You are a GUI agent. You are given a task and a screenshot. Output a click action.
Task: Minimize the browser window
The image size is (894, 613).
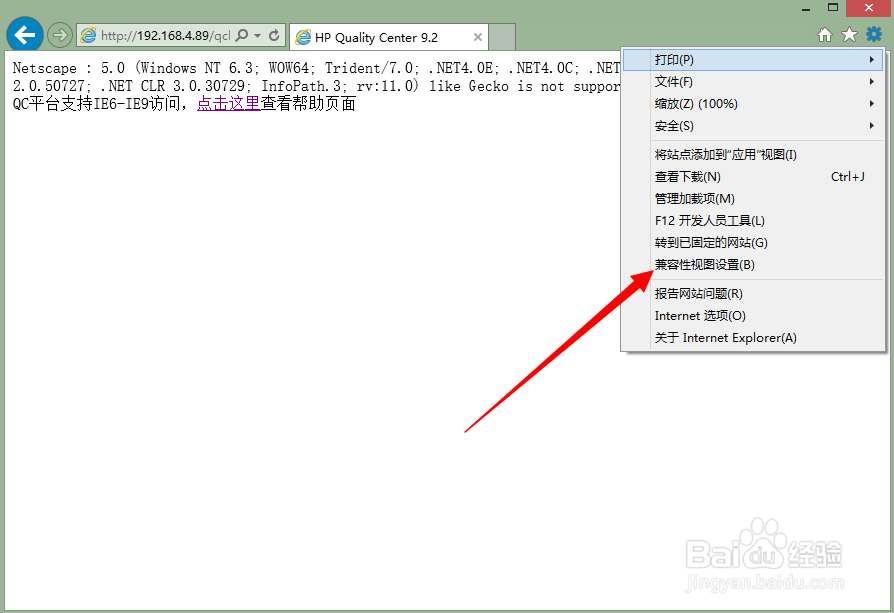click(x=806, y=8)
